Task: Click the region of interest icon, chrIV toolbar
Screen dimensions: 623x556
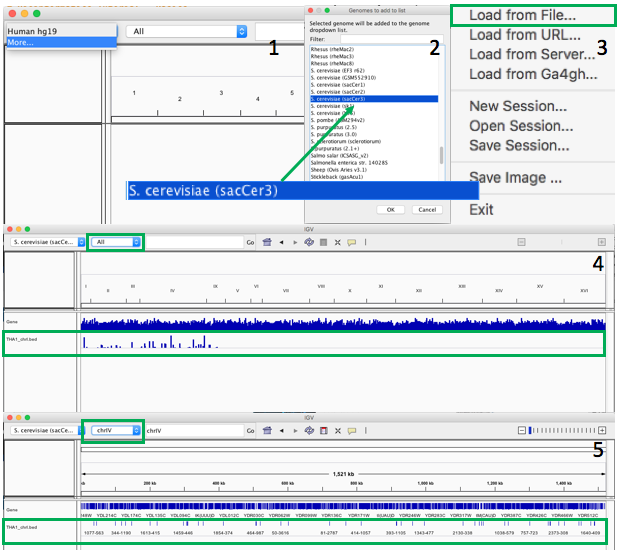Action: (322, 431)
